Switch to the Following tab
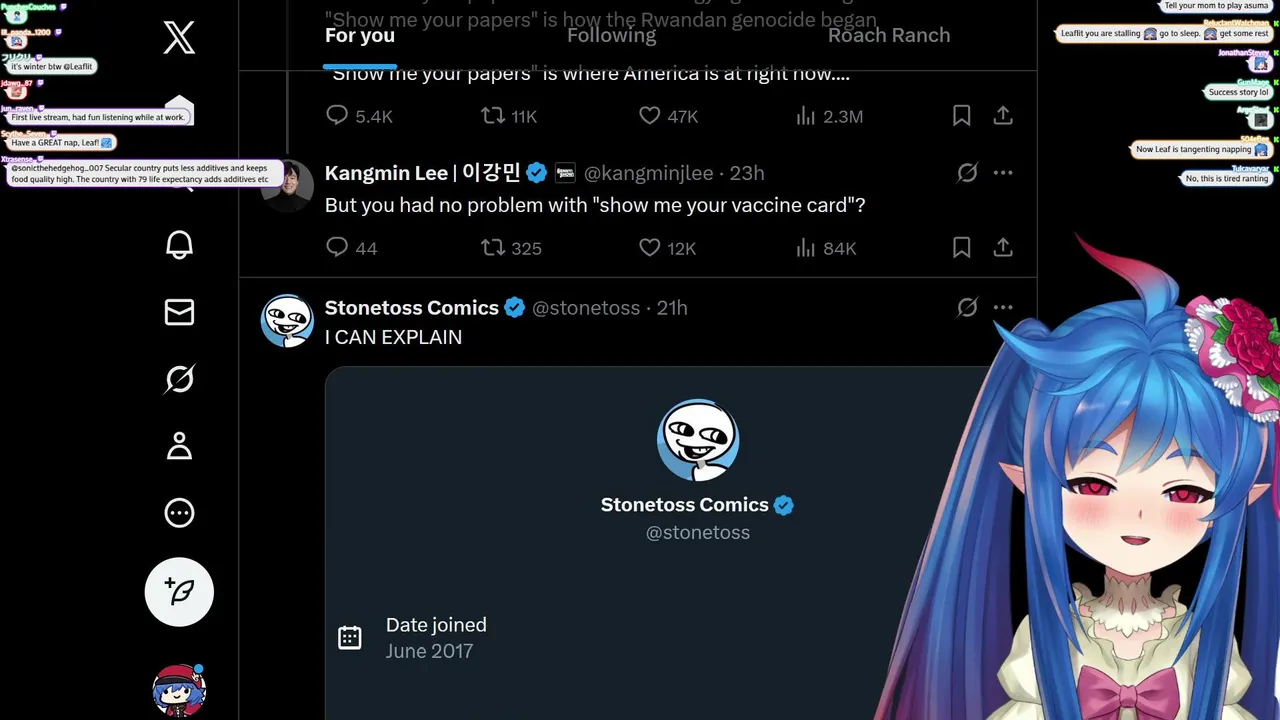The image size is (1280, 720). pos(611,35)
